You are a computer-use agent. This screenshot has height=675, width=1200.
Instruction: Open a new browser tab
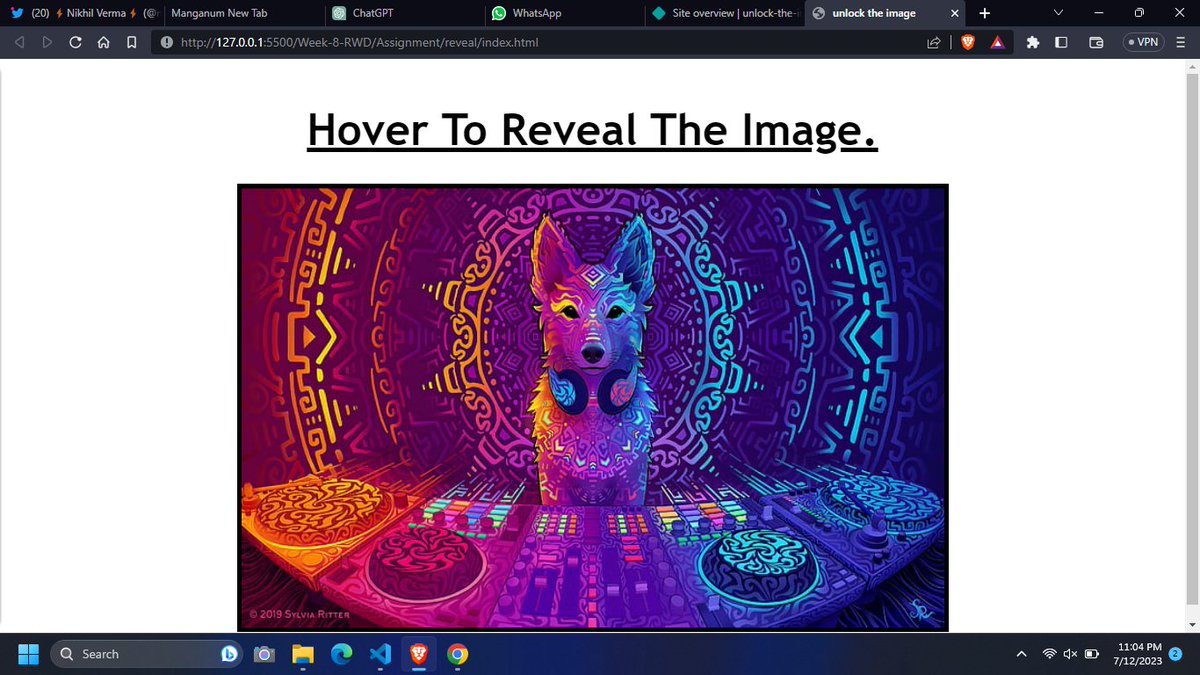click(x=984, y=13)
